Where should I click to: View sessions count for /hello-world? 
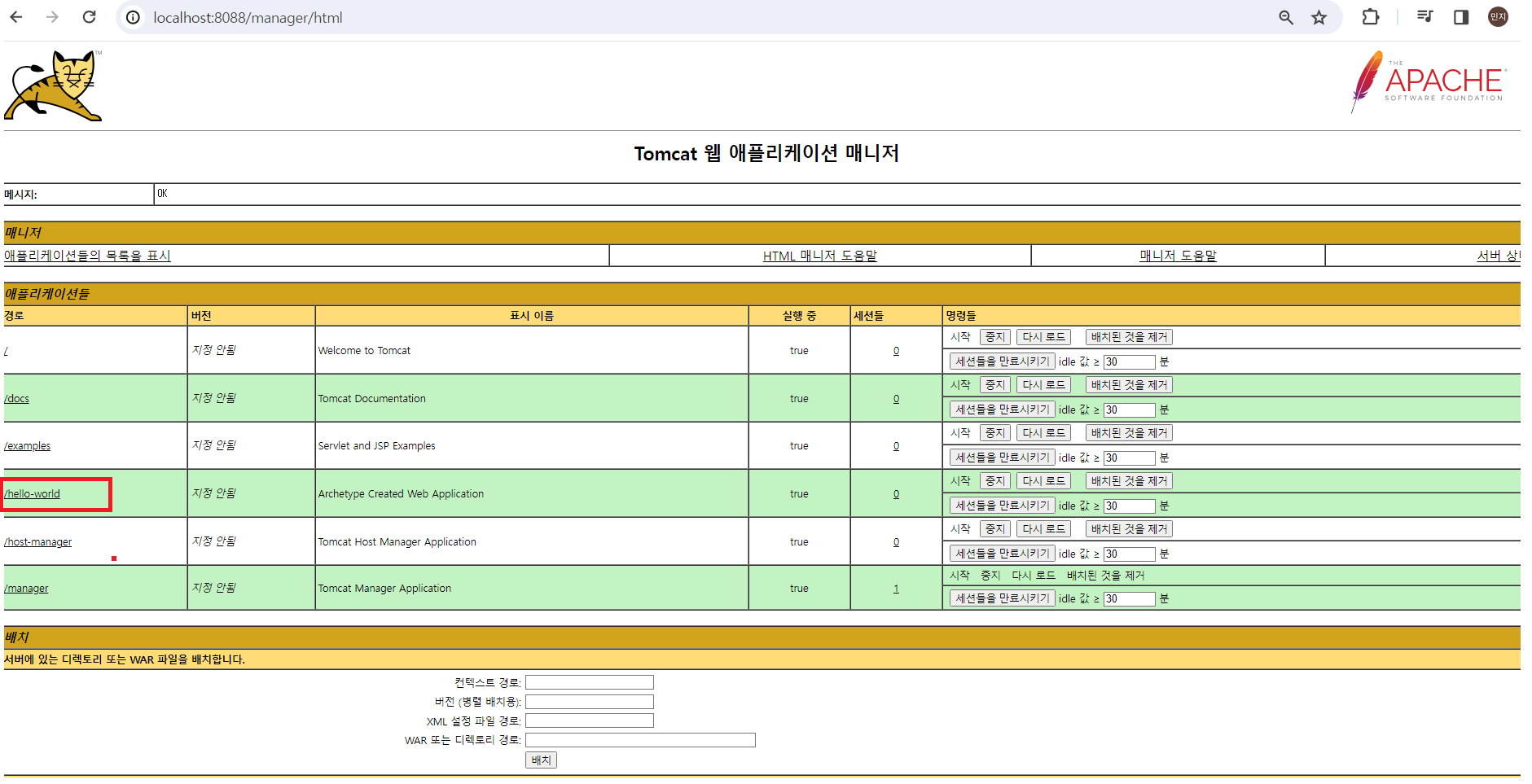pos(896,494)
